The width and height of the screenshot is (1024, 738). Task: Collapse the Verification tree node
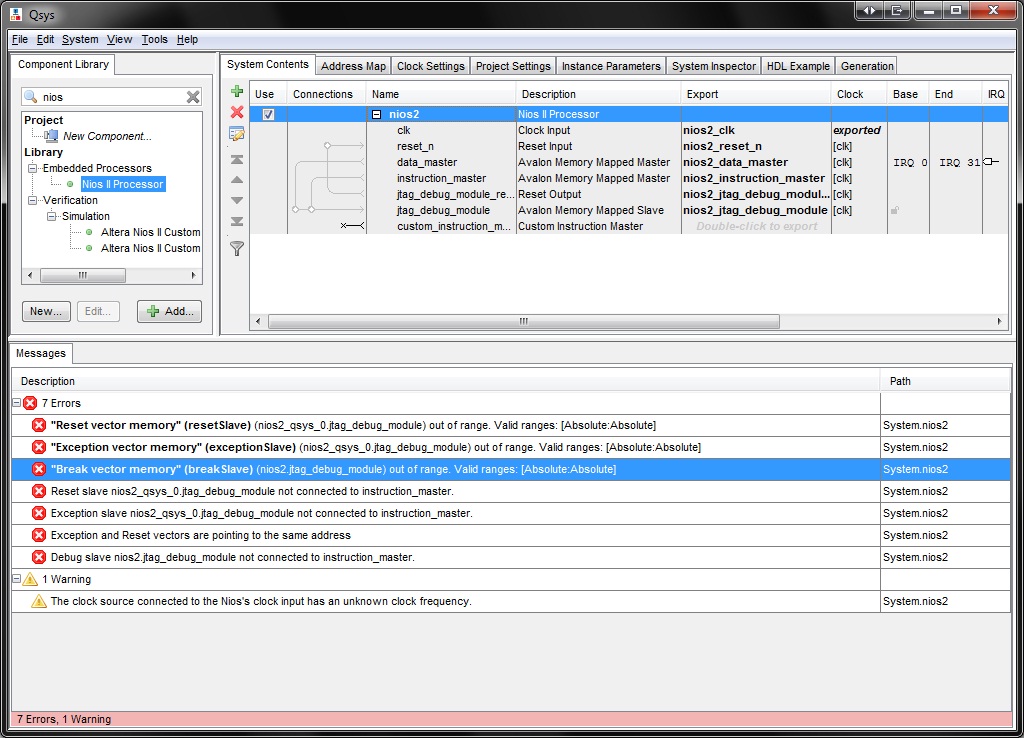(x=32, y=200)
